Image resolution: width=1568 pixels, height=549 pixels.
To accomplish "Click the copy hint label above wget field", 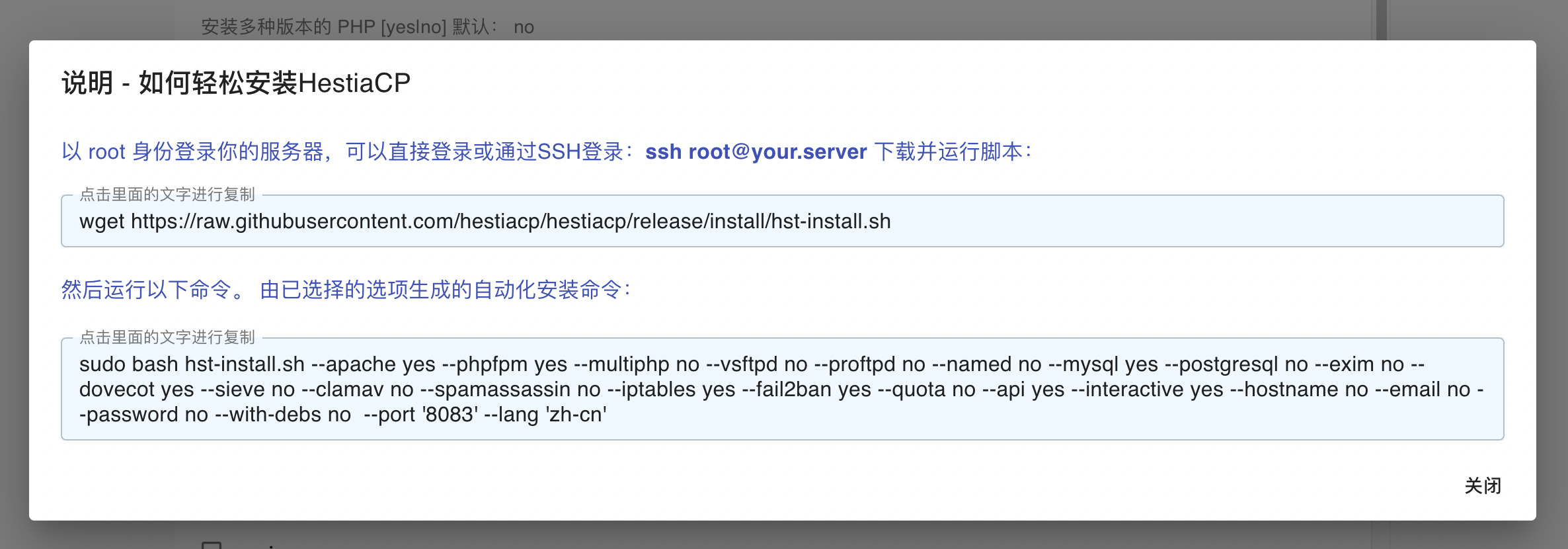I will tap(167, 194).
